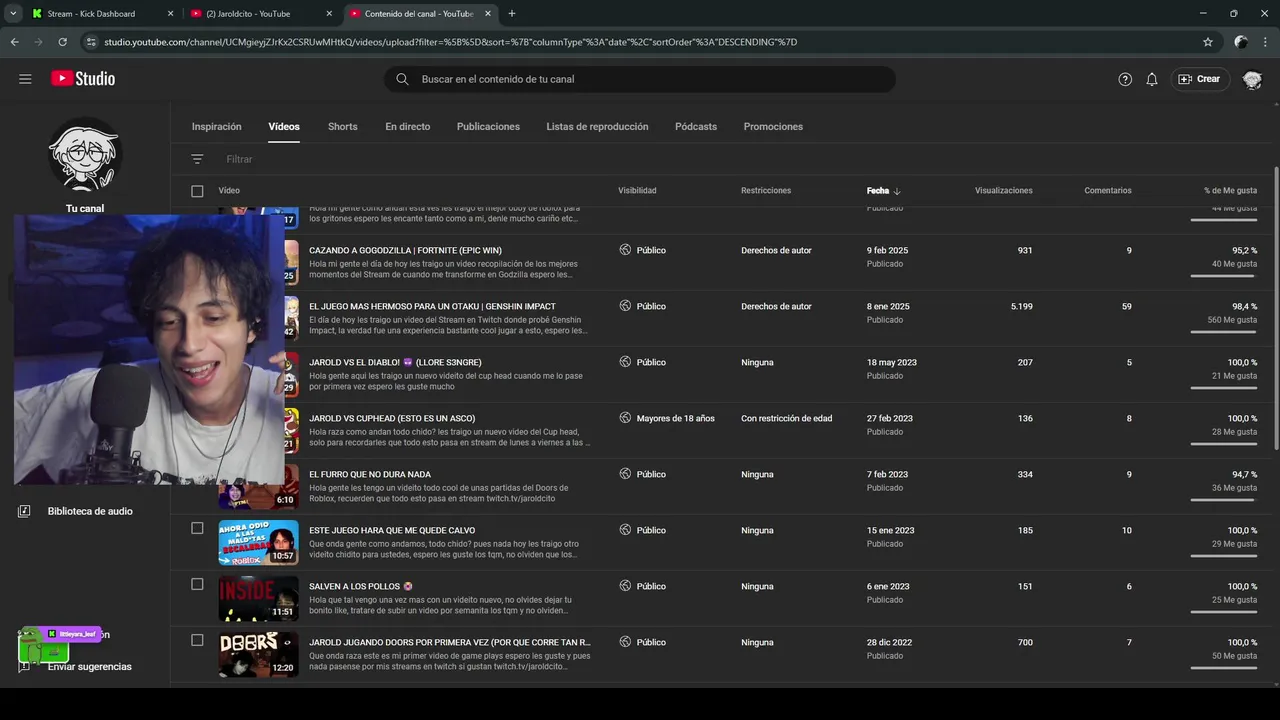Click the visibility icon in JAROLD VS EL DIABLO row
1280x720 pixels.
tap(625, 362)
